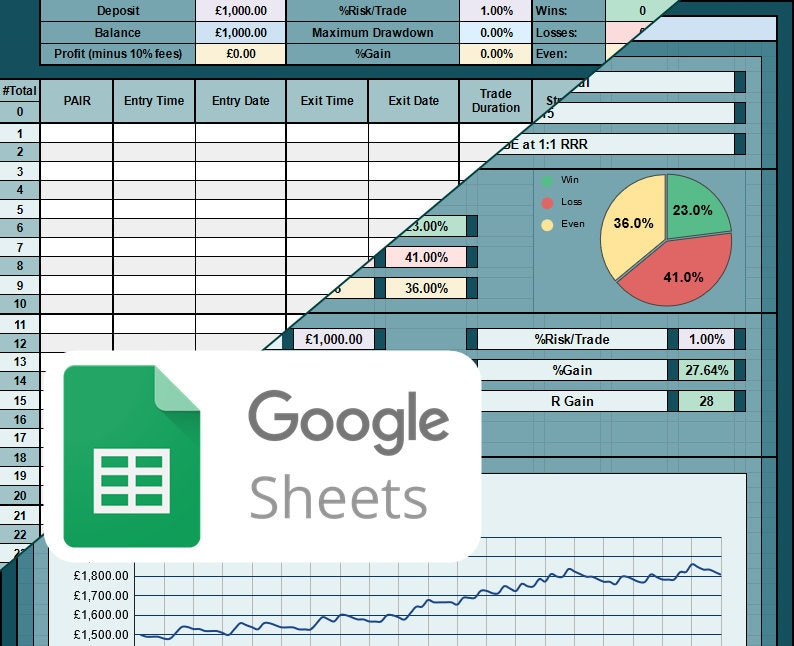Click the green Win legend dot

point(547,181)
